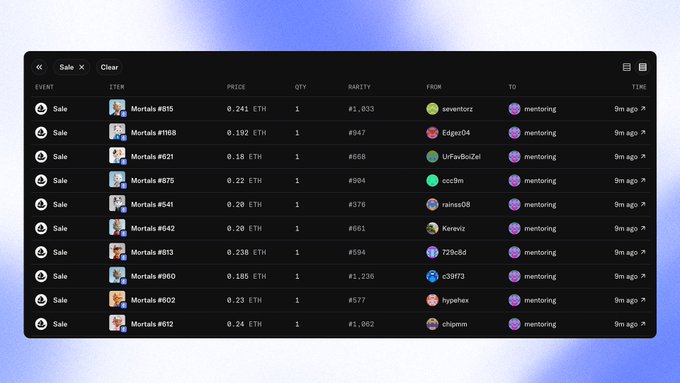Image resolution: width=680 pixels, height=383 pixels.
Task: Remove the Sale filter chip
Action: [82, 67]
